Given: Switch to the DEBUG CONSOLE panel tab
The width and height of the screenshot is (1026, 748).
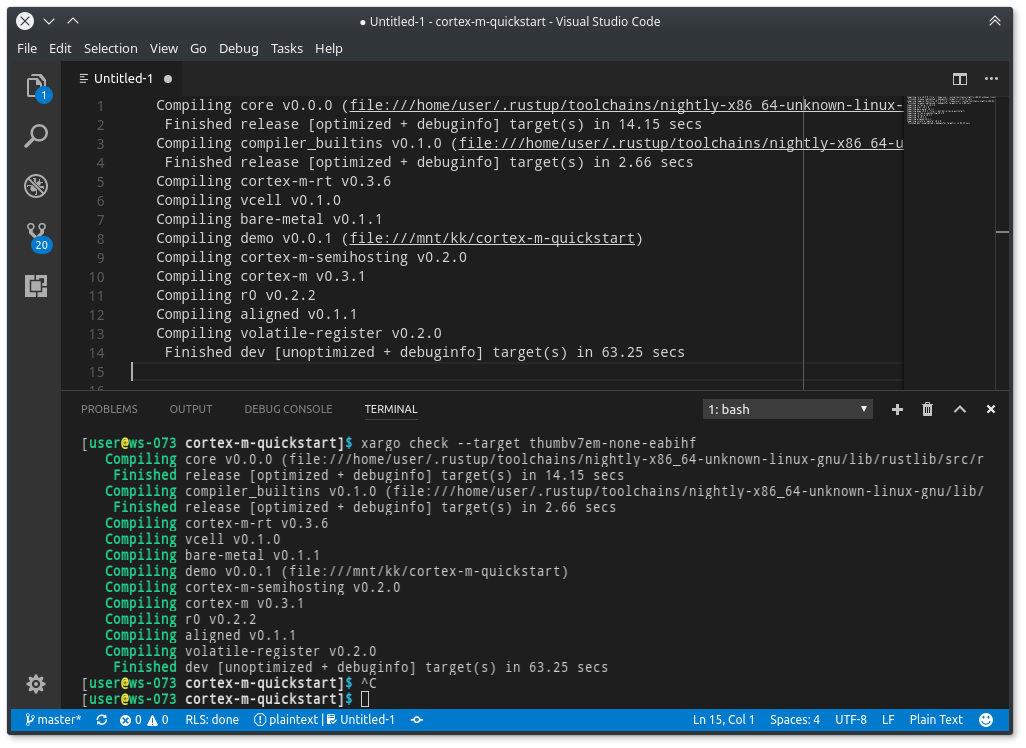Looking at the screenshot, I should point(289,409).
